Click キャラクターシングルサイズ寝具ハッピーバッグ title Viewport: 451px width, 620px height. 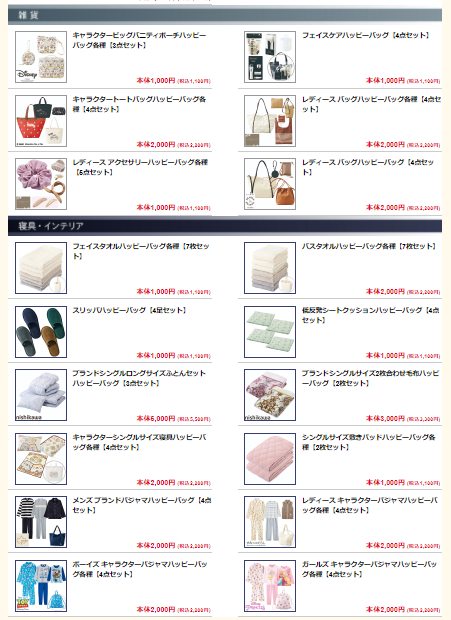pos(139,442)
